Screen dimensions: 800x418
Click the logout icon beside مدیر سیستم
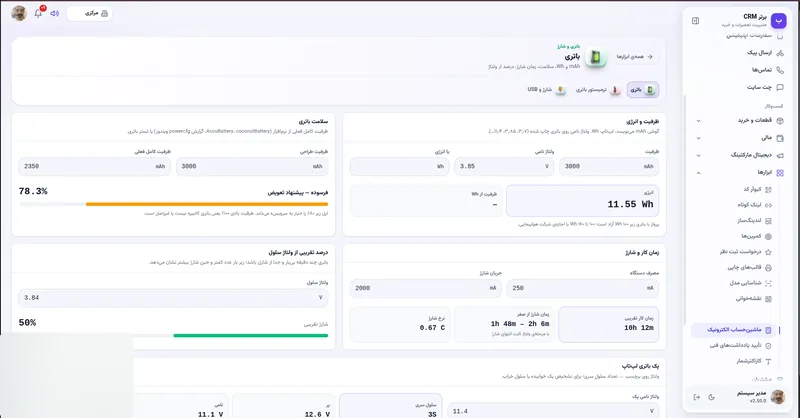coord(696,397)
